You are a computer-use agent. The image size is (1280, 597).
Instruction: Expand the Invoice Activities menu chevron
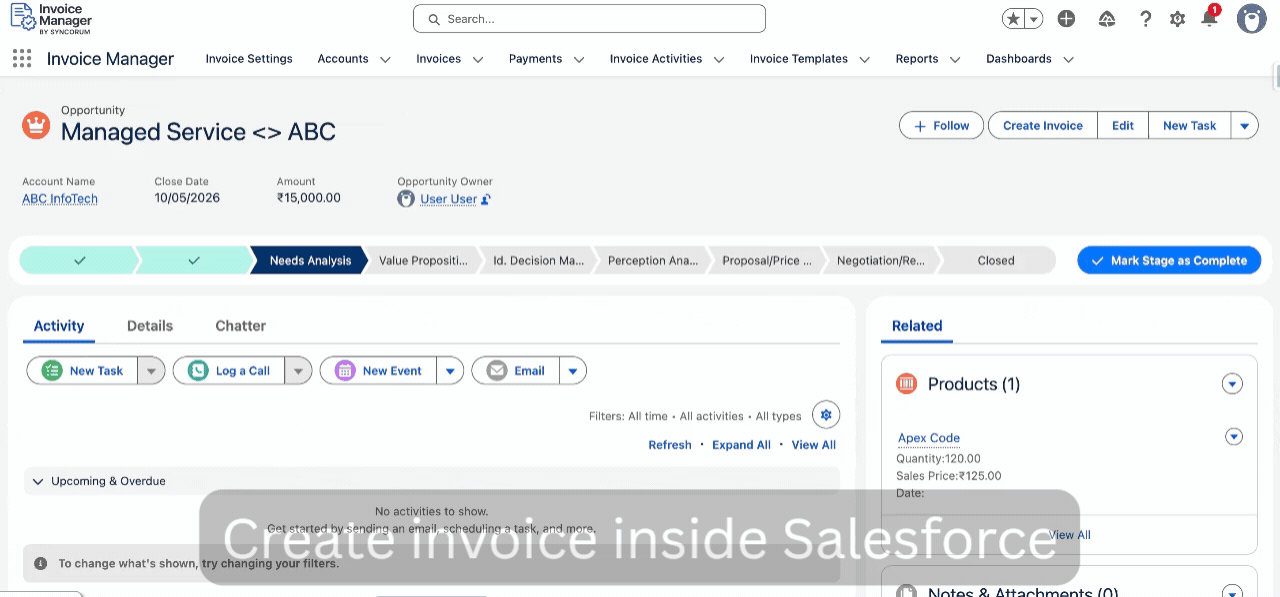719,60
